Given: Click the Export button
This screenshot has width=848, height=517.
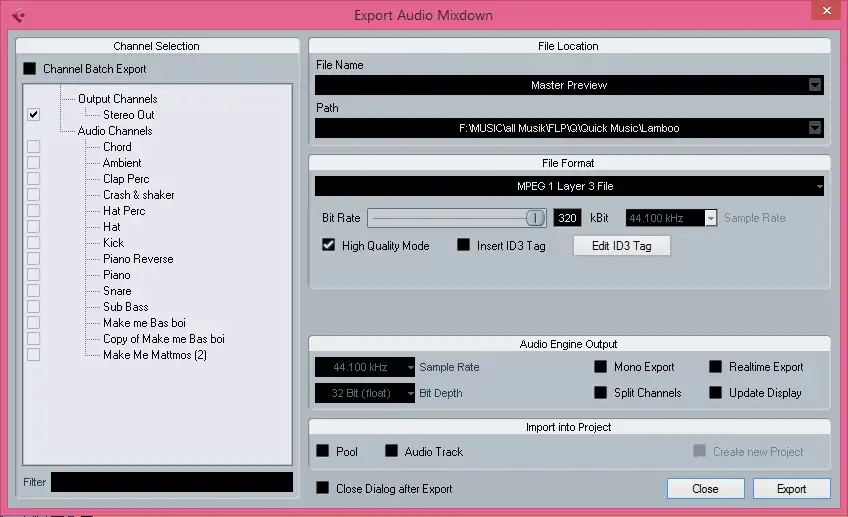Looking at the screenshot, I should [x=791, y=489].
